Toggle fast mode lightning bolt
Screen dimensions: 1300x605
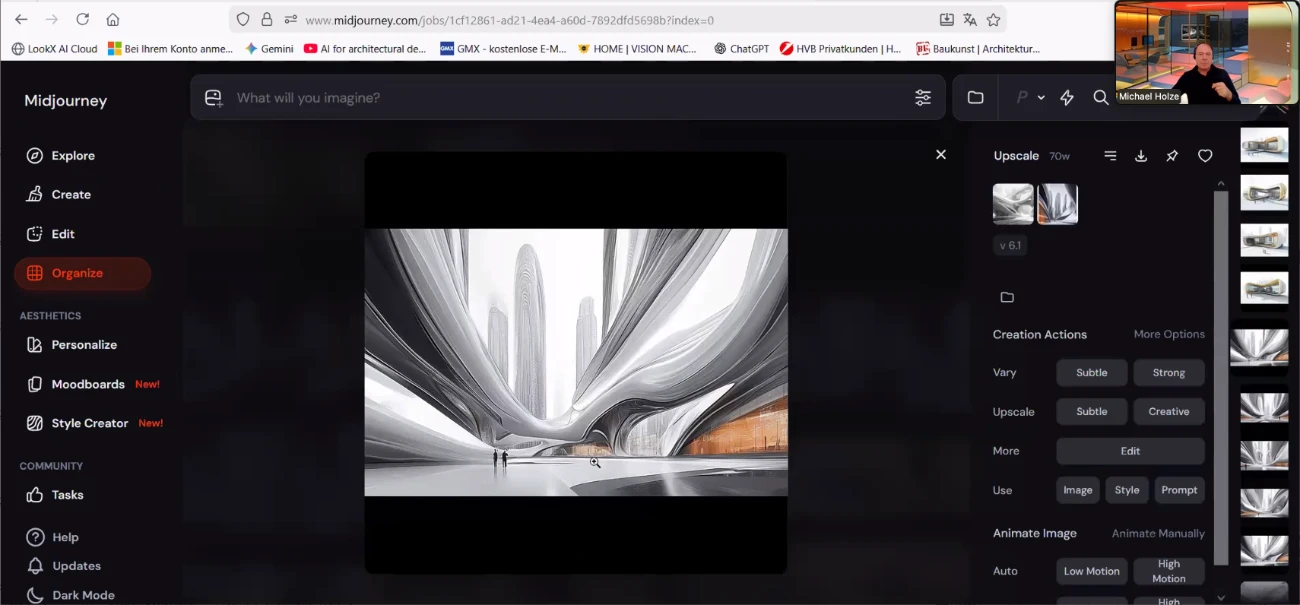[x=1067, y=98]
